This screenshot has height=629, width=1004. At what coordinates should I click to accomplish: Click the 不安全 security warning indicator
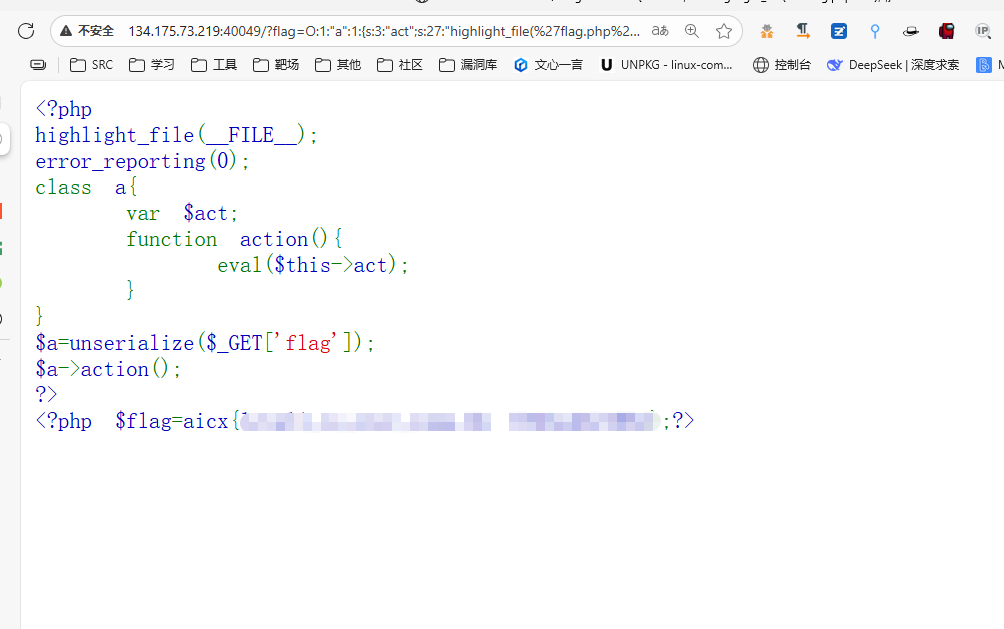87,31
